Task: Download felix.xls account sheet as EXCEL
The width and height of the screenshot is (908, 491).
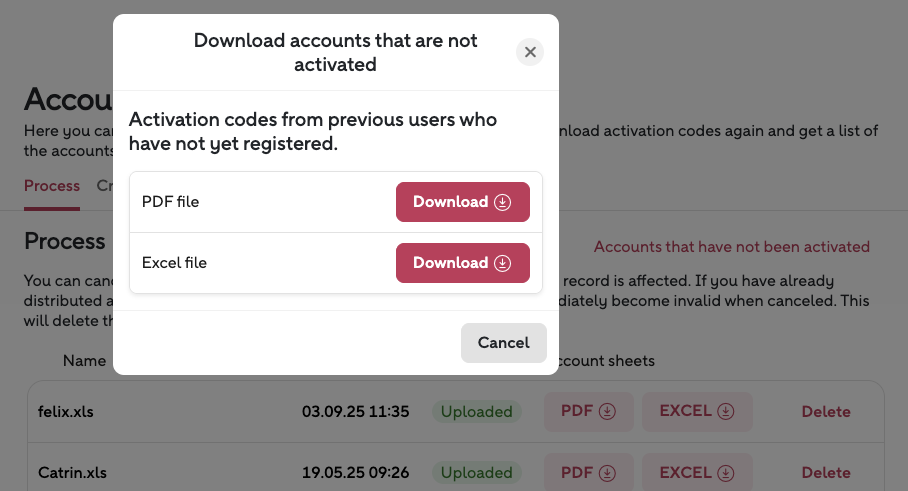Action: (697, 411)
